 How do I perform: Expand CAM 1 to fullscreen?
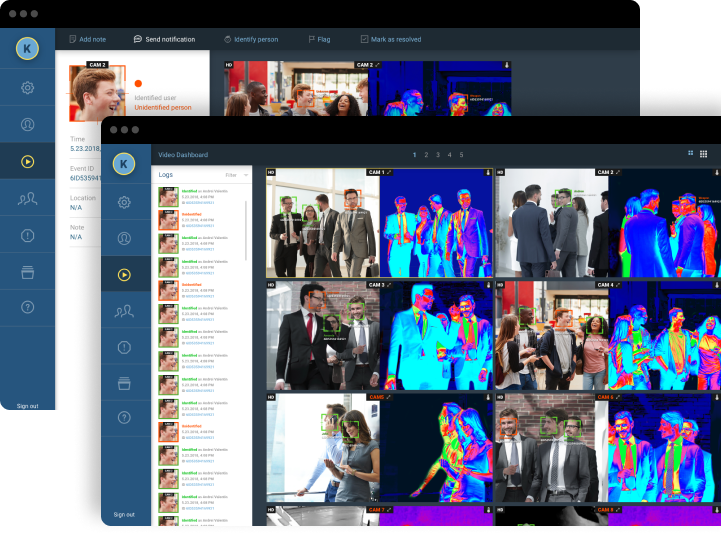tap(389, 172)
